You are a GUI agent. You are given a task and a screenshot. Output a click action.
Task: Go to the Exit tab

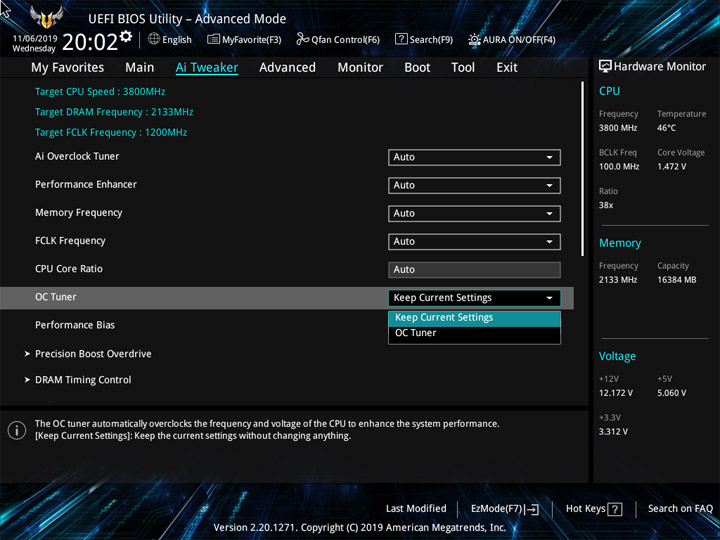[507, 68]
